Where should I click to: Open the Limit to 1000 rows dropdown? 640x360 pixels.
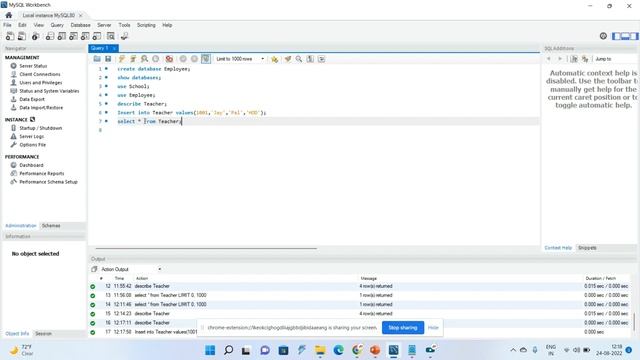pos(240,59)
